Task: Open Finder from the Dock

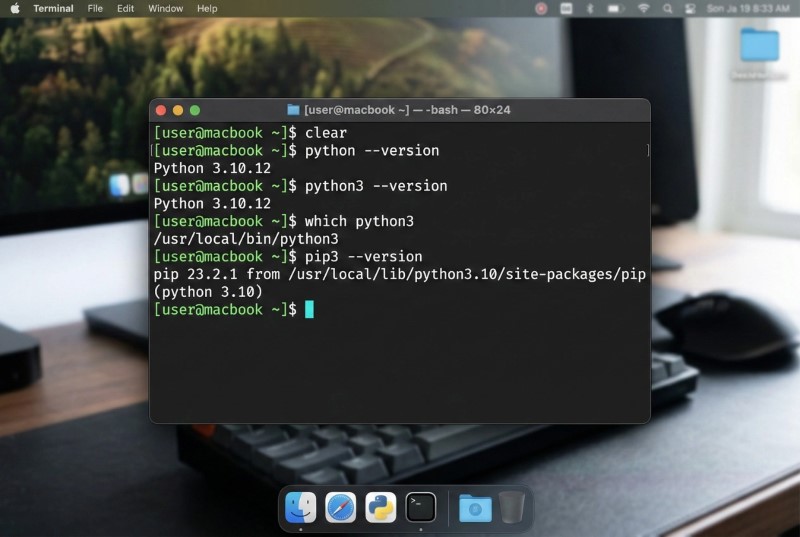Action: pyautogui.click(x=301, y=507)
